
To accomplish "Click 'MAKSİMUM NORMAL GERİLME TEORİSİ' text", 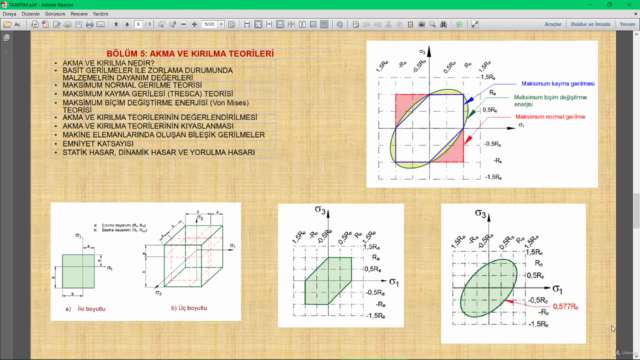I will [x=132, y=85].
